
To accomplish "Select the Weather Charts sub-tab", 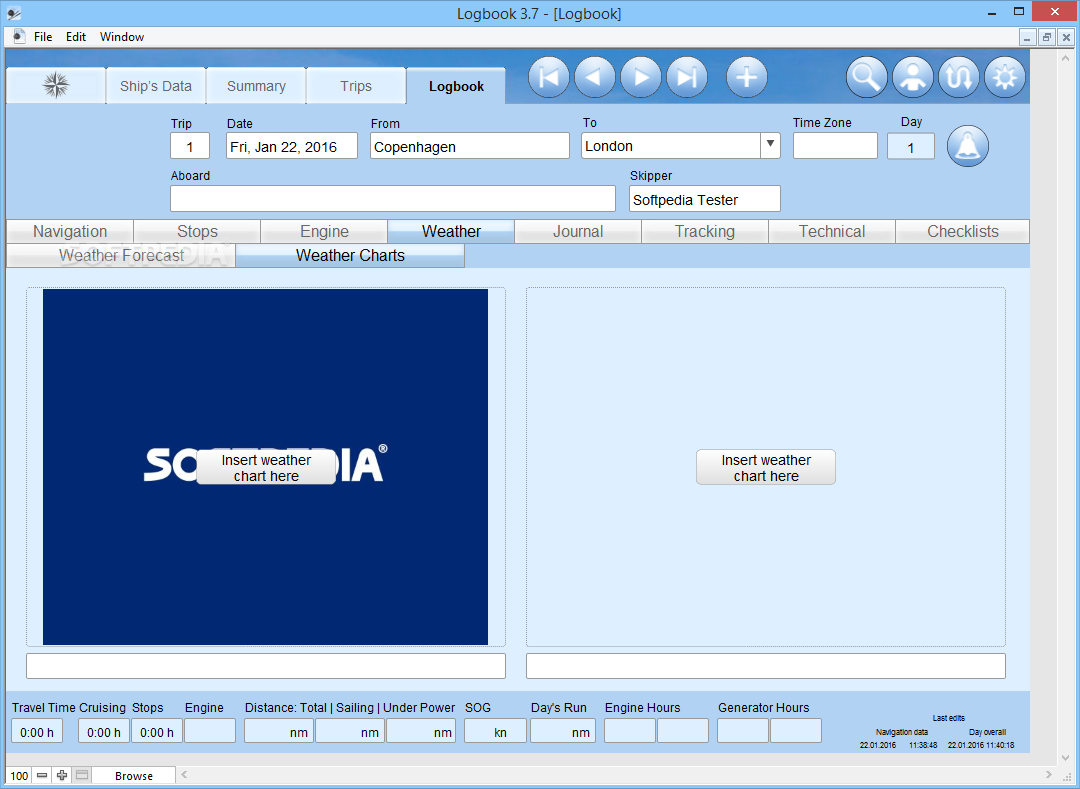I will (350, 255).
